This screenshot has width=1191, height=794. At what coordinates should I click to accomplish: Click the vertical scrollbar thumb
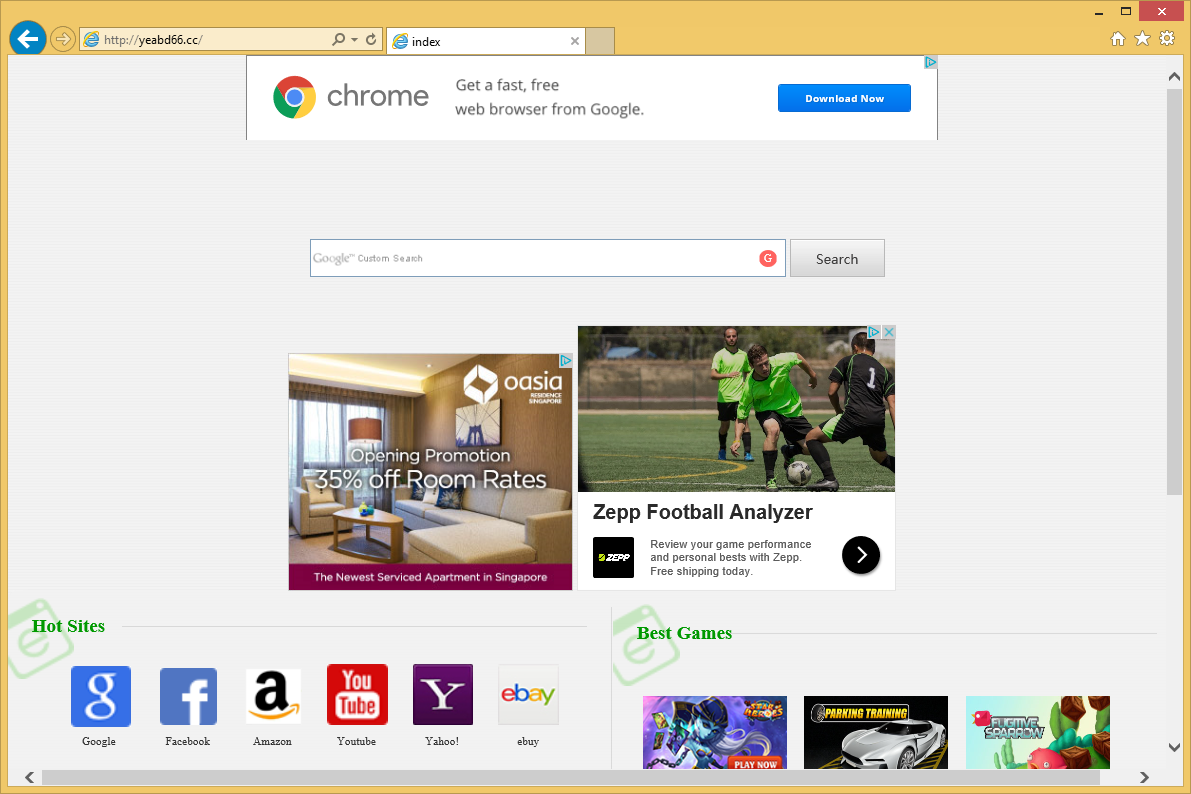coord(1174,292)
